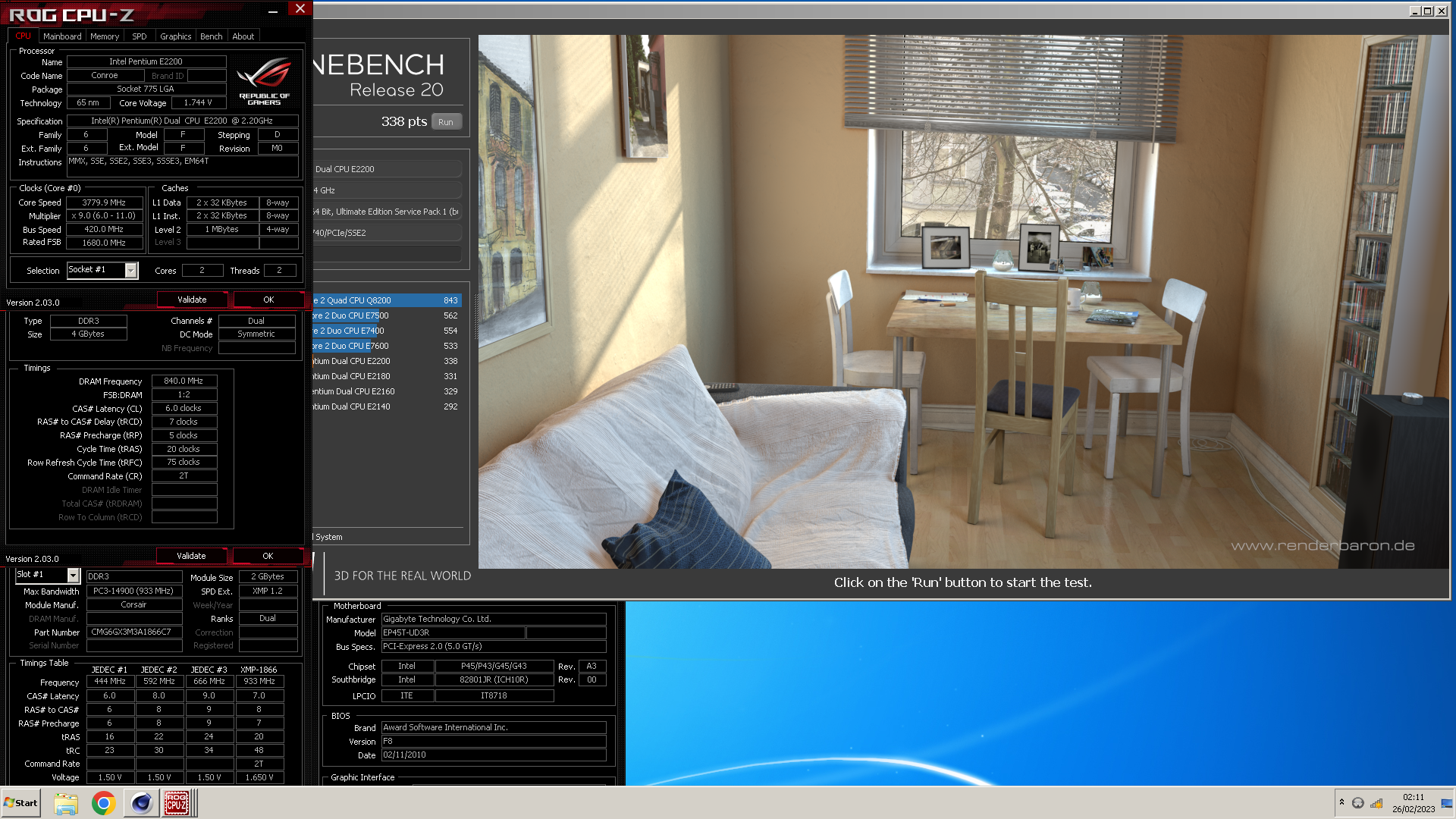Switch to the Memory tab
1456x819 pixels.
pos(105,36)
